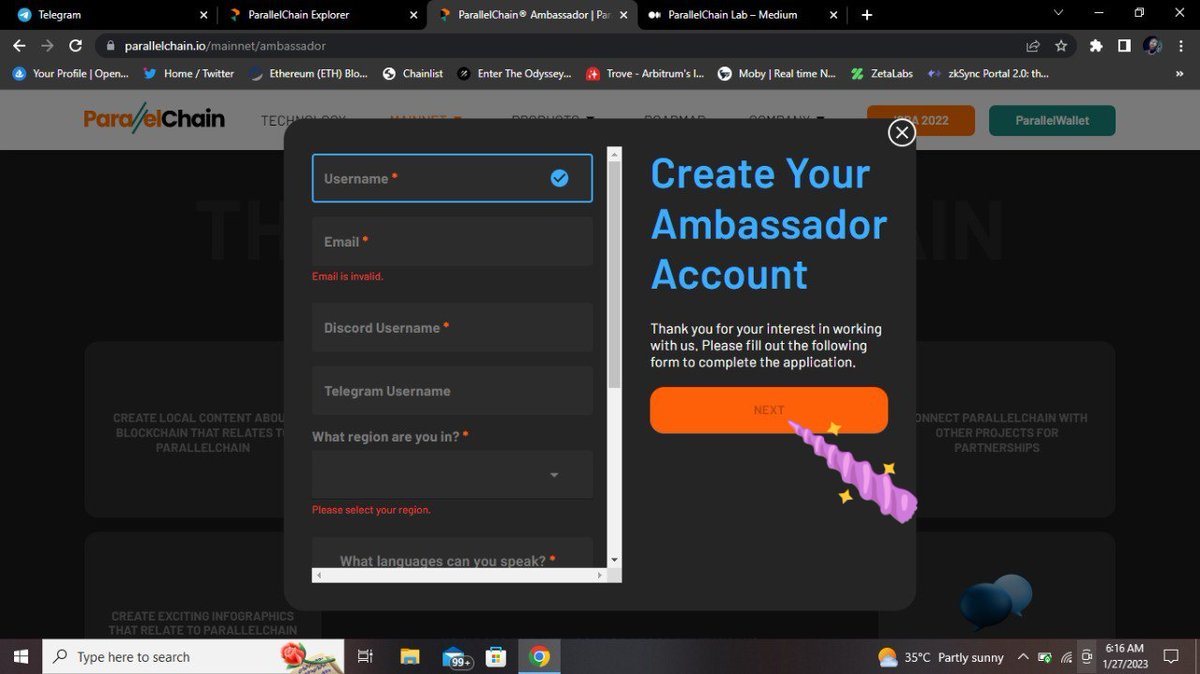Click into the Telegram Username field
This screenshot has height=674, width=1200.
coord(452,391)
